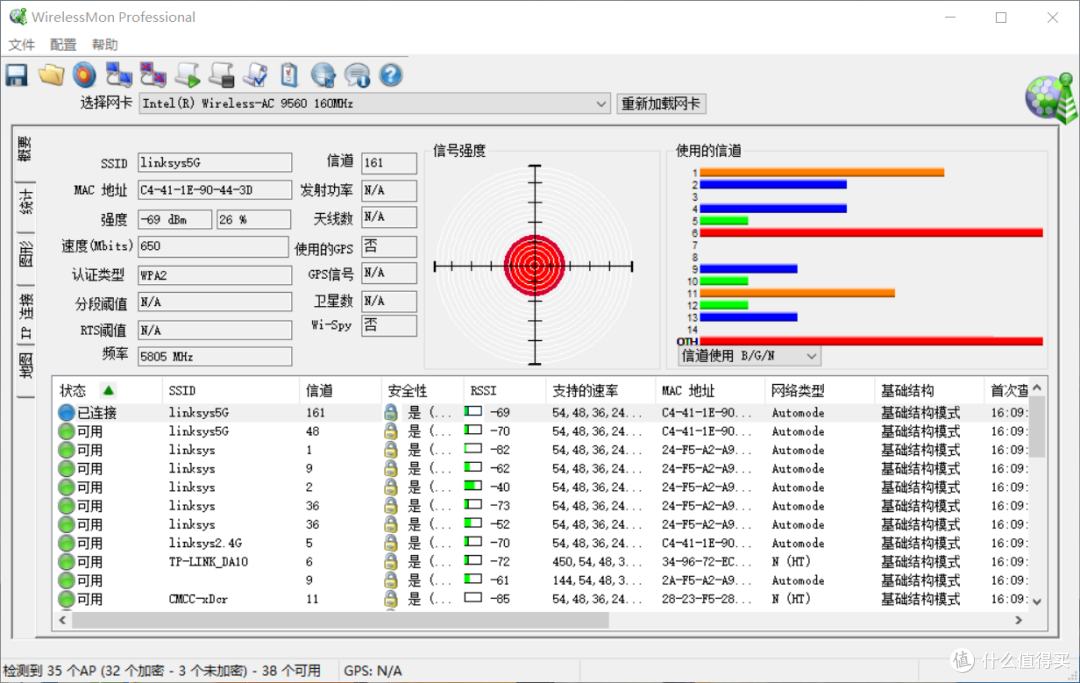Click the red channel 6 usage bar
This screenshot has width=1080, height=683.
871,233
